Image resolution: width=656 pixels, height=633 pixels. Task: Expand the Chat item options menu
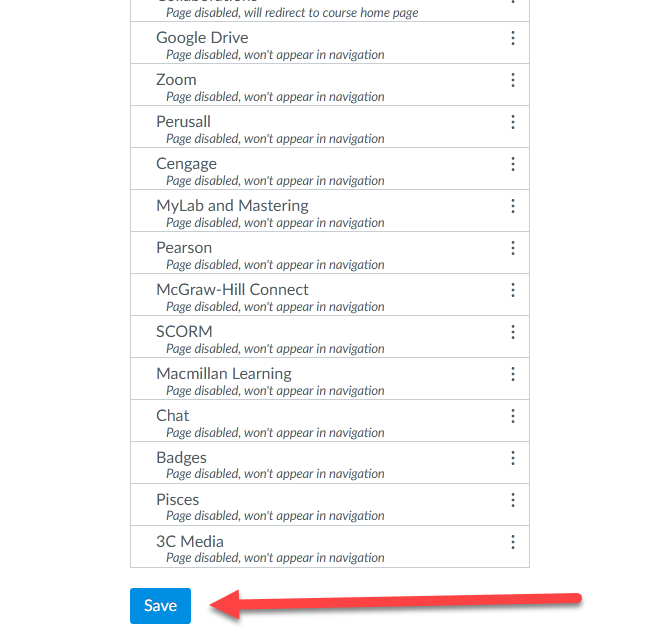513,416
